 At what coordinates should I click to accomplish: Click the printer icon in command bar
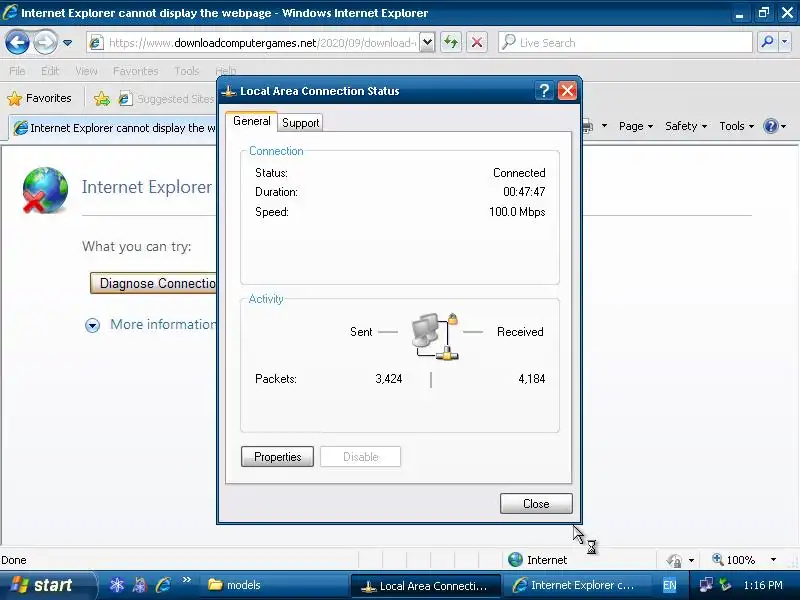(588, 126)
